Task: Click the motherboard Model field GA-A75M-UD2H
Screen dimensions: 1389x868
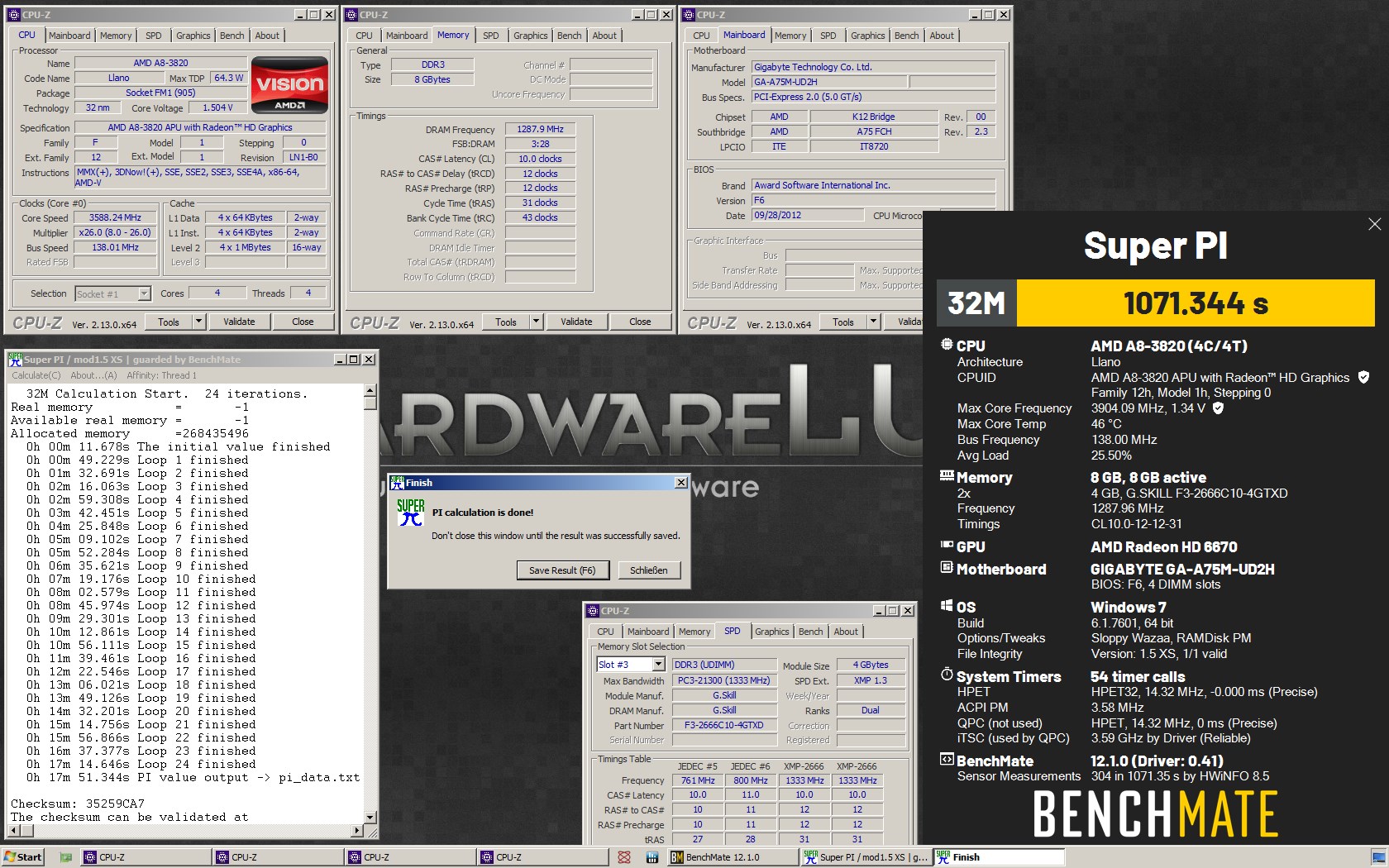Action: (x=828, y=82)
